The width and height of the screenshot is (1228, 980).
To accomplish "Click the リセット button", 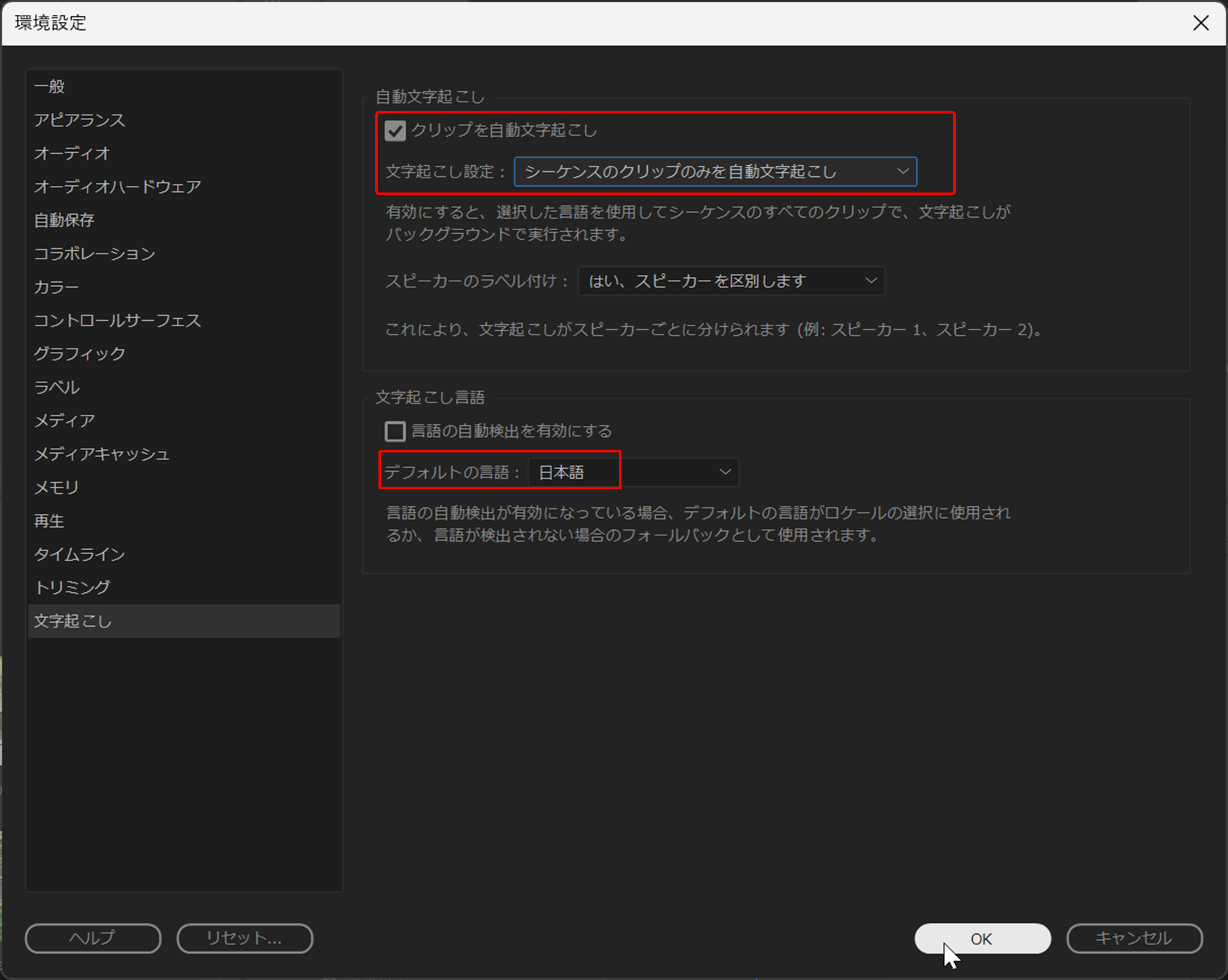I will [x=244, y=938].
